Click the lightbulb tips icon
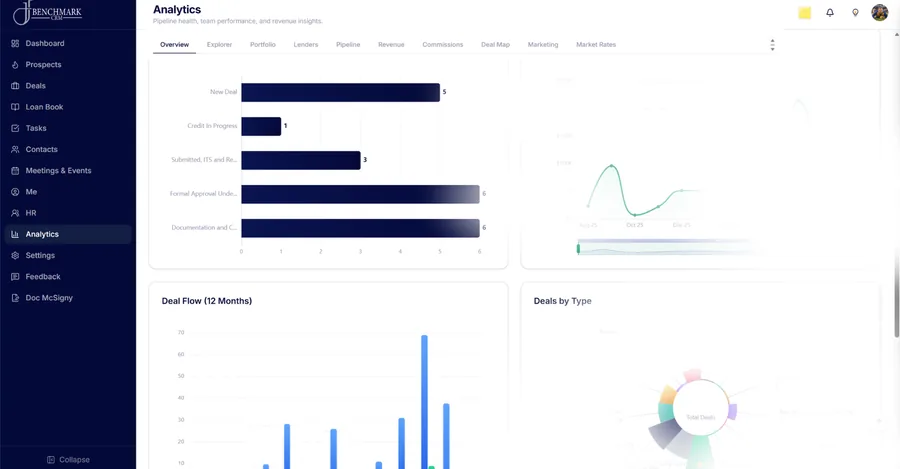The image size is (900, 469). [855, 13]
